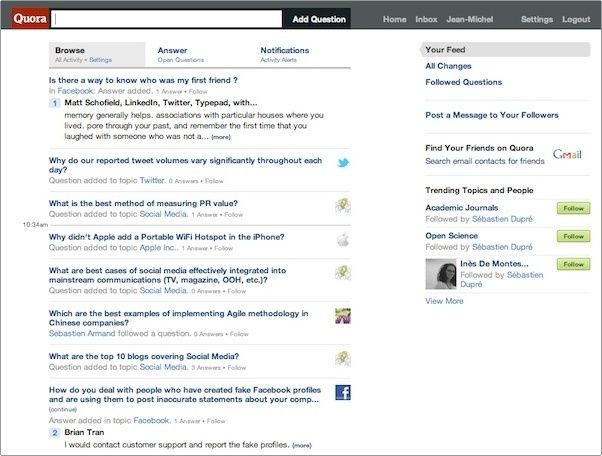Click Logout in top navigation
Screen dimensions: 602x456
[576, 19]
